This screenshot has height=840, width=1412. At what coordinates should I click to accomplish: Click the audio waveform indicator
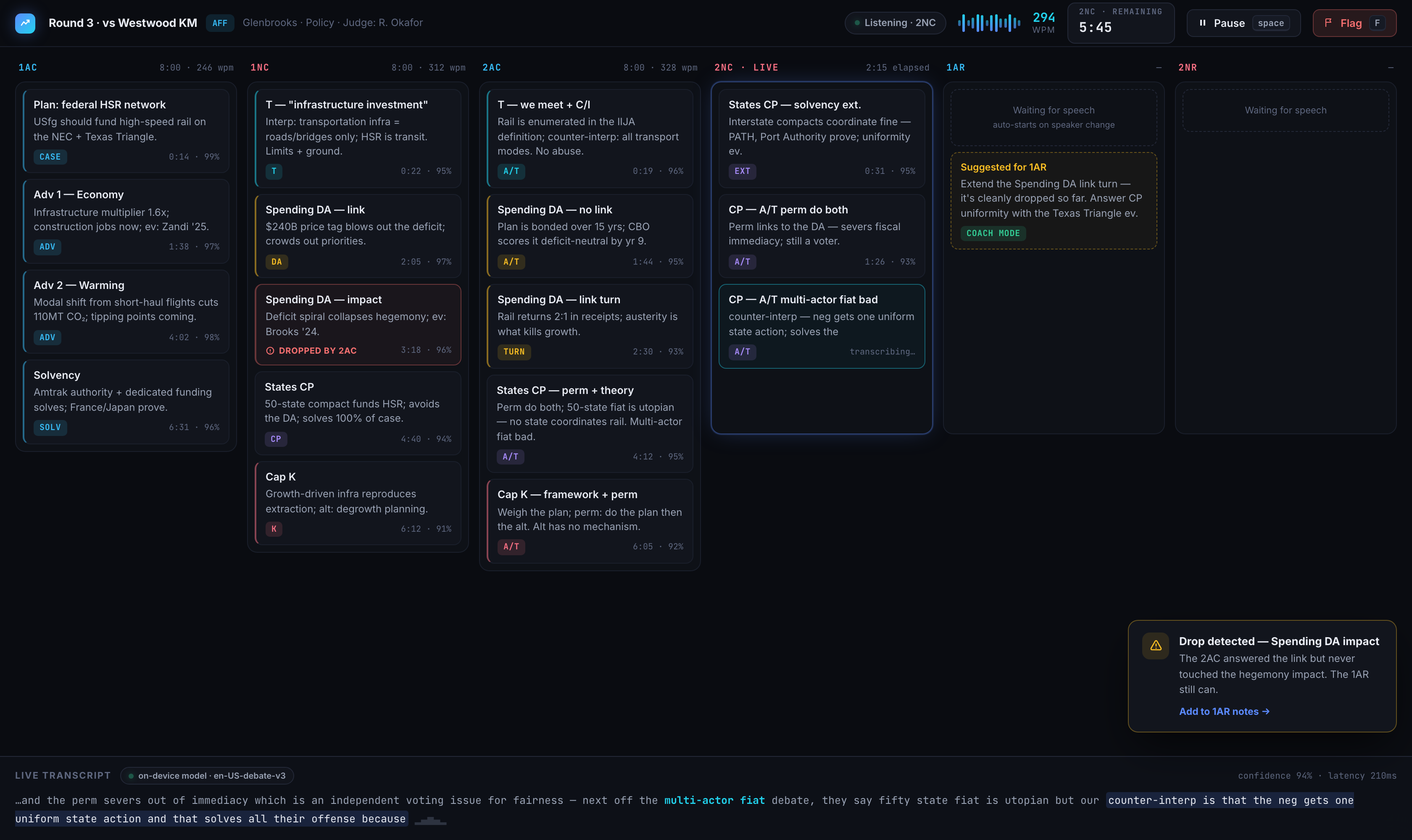(989, 23)
